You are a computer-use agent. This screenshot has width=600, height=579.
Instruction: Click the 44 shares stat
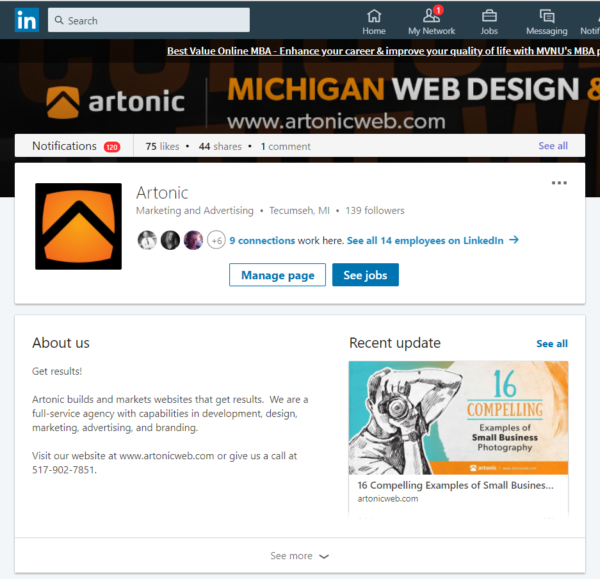tap(220, 146)
